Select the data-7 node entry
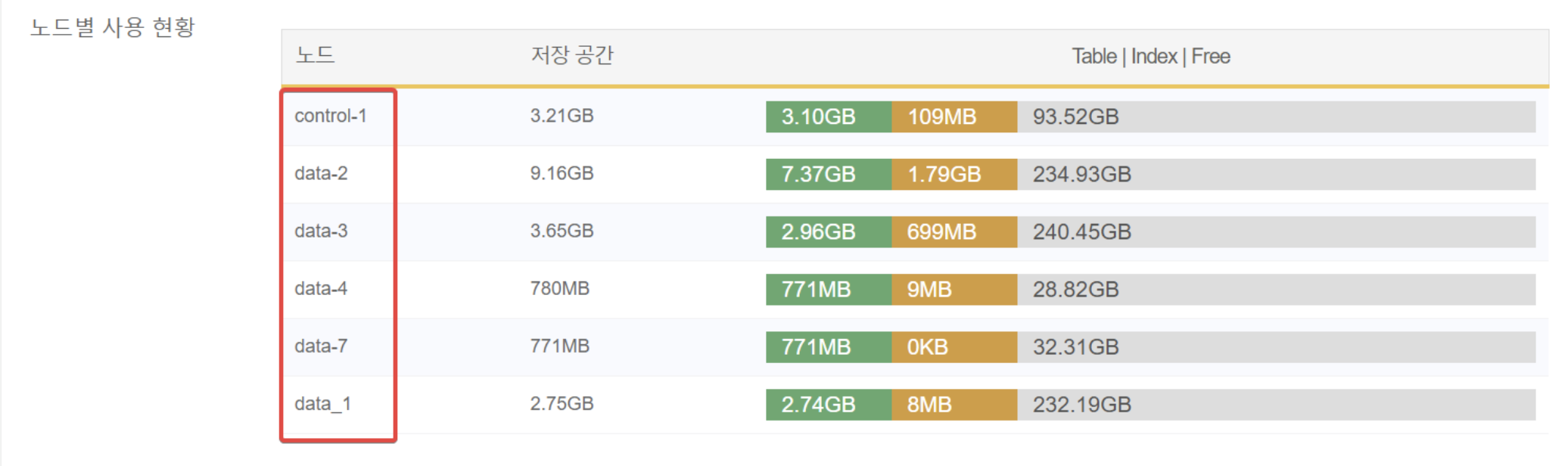 pyautogui.click(x=321, y=346)
